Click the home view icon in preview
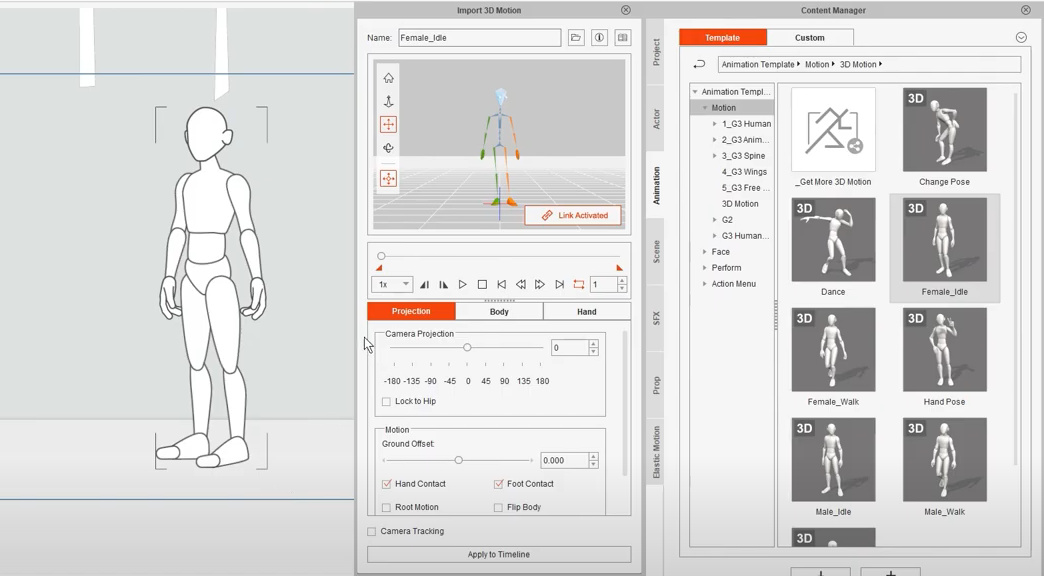Viewport: 1044px width, 576px height. click(388, 78)
